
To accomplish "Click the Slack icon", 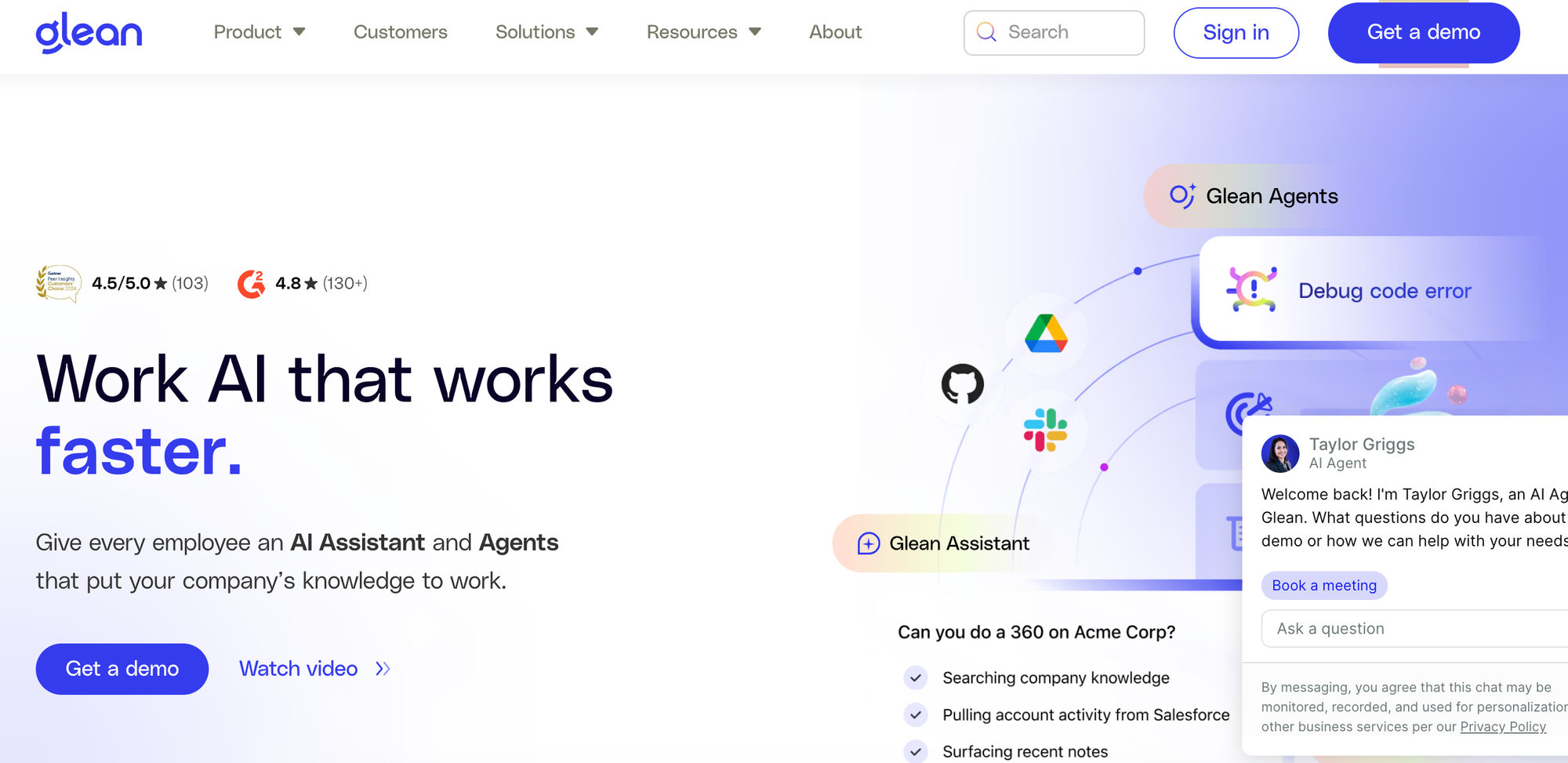I will [x=1045, y=431].
